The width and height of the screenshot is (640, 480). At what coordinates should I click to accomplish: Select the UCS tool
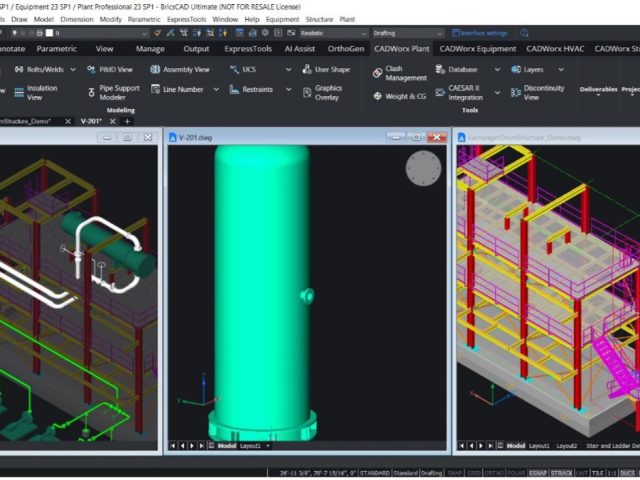pos(243,69)
